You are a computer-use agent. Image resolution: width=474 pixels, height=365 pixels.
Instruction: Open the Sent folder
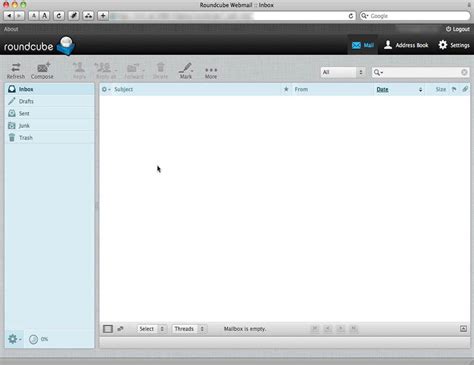tap(50, 113)
